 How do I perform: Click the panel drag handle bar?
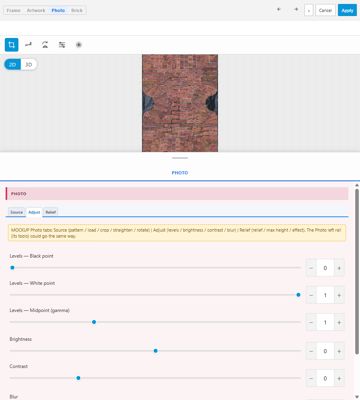click(180, 158)
